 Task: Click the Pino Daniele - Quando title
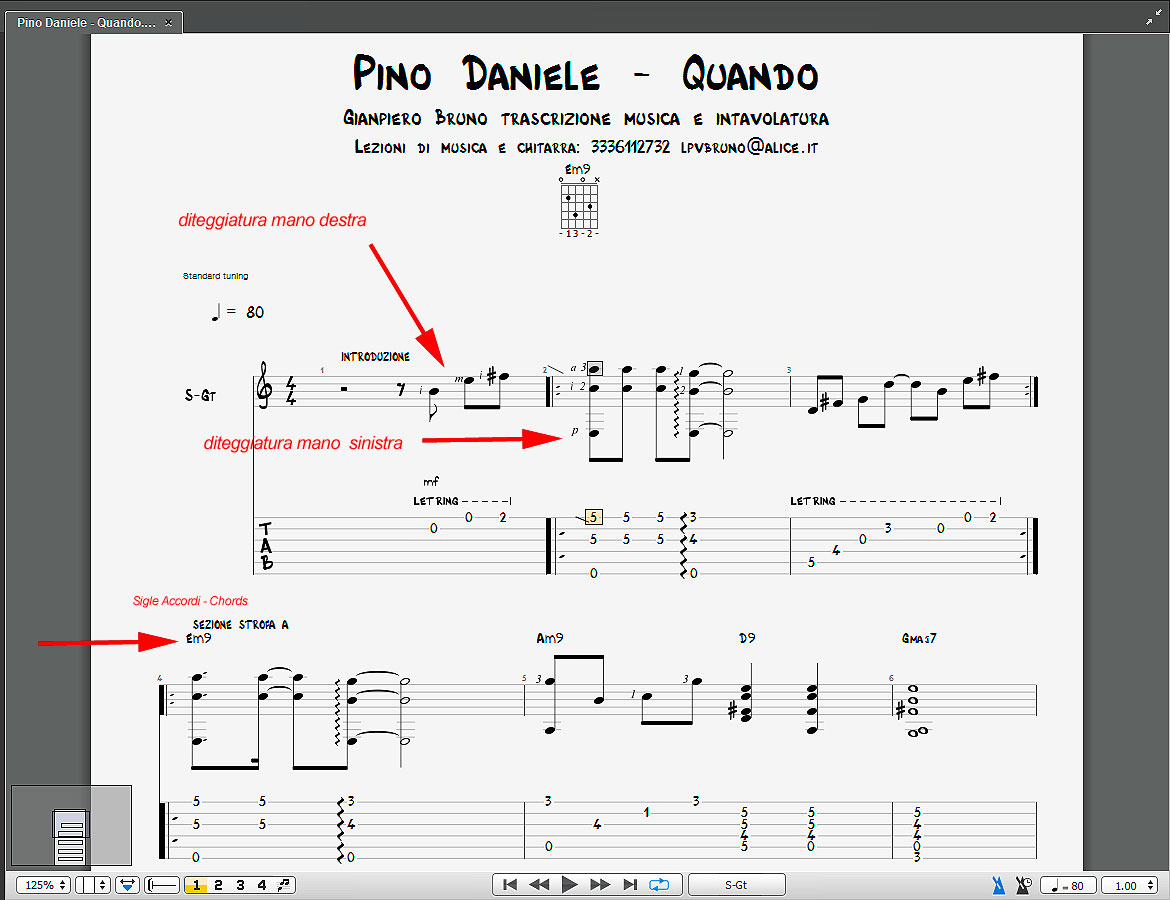[585, 73]
